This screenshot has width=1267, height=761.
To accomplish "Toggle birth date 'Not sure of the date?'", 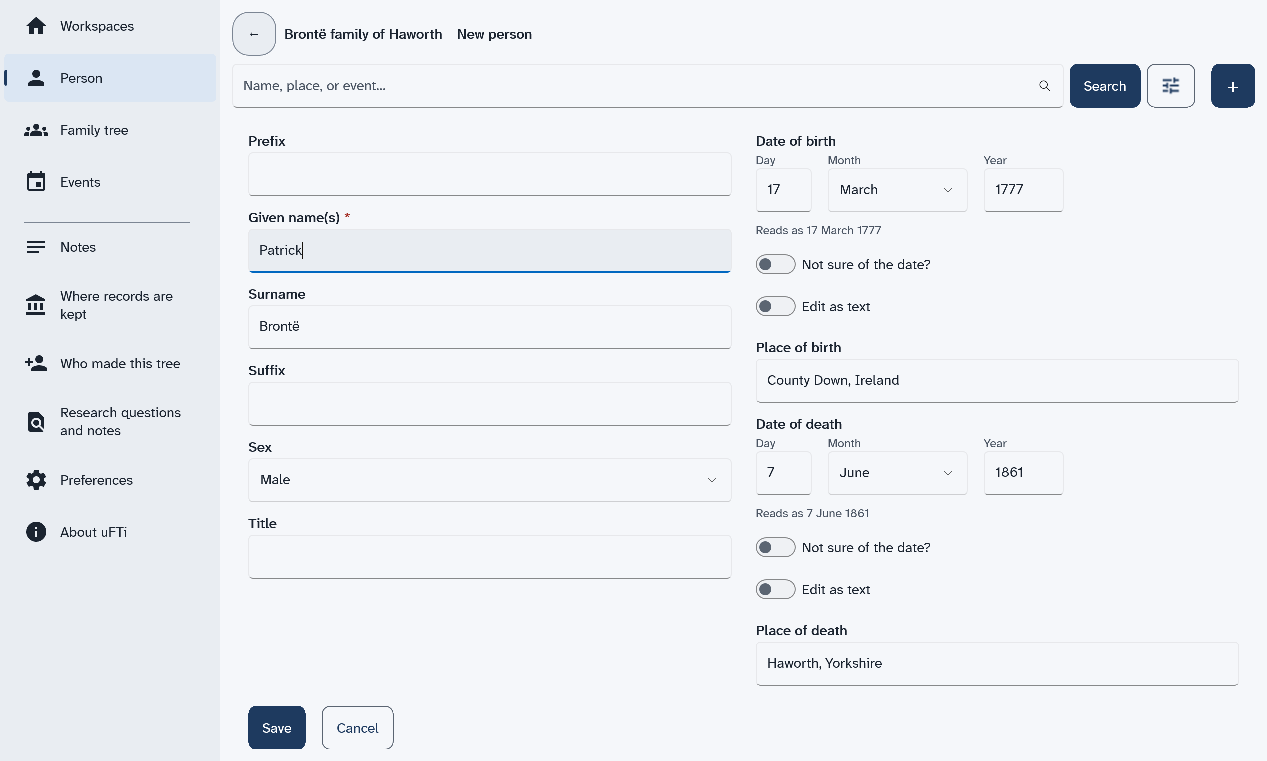I will [776, 264].
